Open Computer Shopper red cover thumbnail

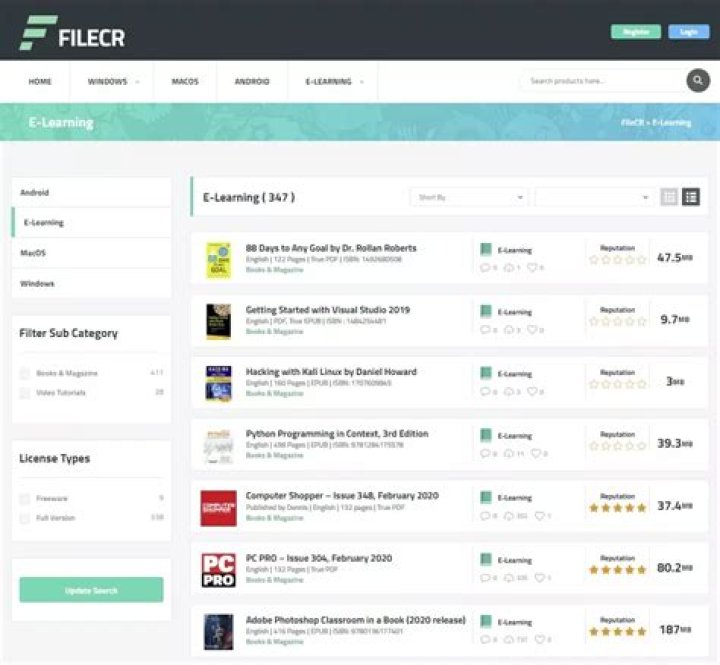219,508
